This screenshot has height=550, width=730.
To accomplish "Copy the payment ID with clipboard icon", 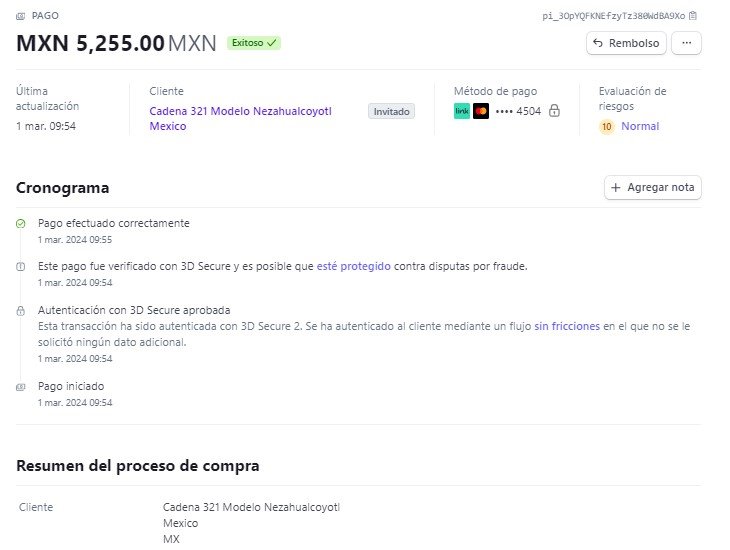I will 693,16.
